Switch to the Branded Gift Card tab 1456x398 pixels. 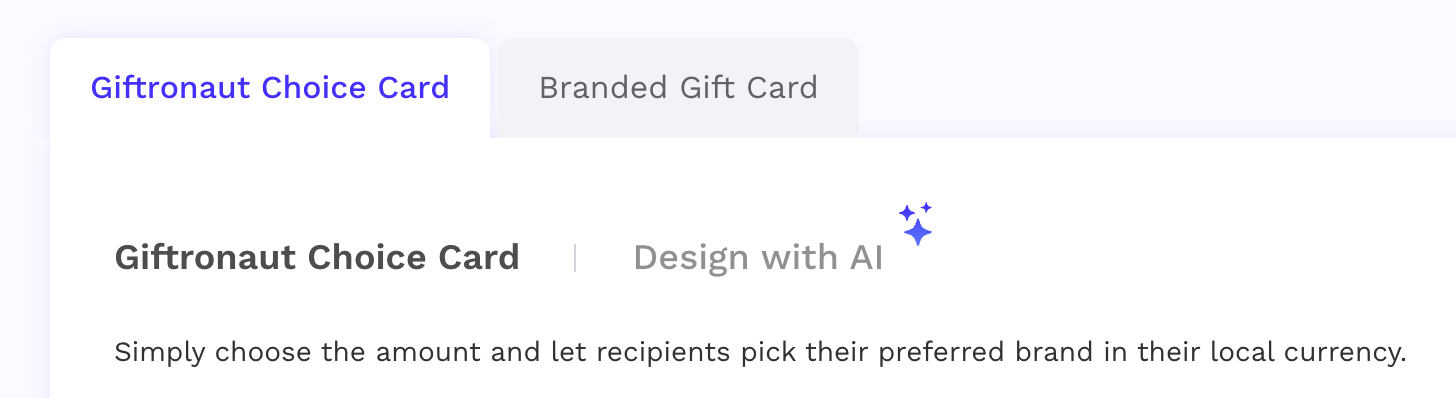(678, 88)
